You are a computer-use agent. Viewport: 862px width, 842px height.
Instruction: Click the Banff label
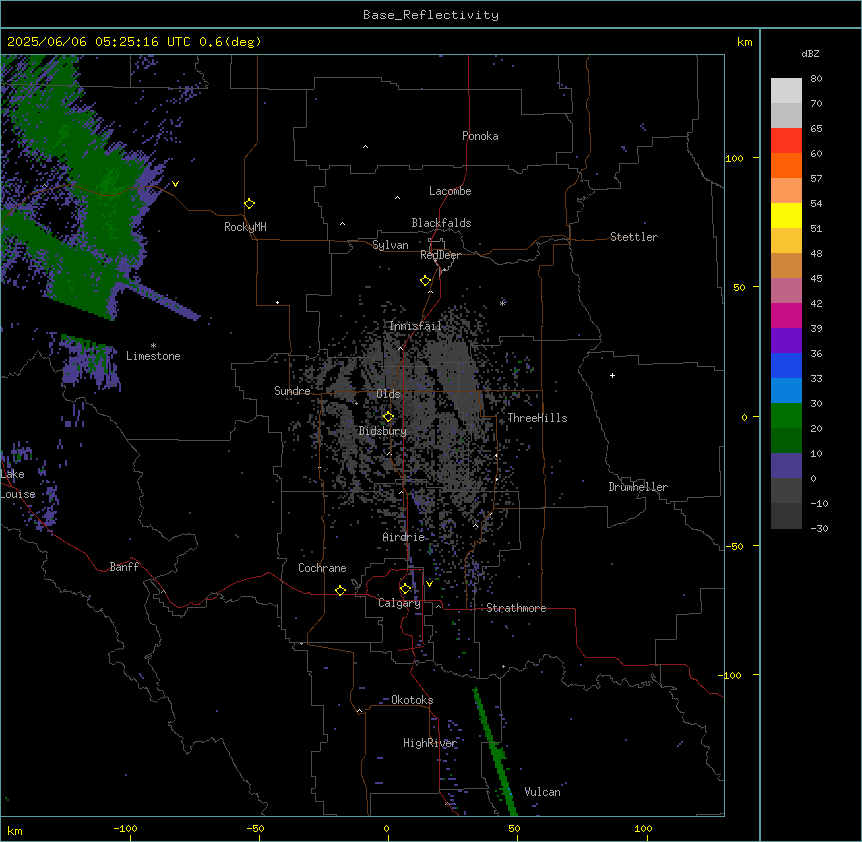(124, 567)
